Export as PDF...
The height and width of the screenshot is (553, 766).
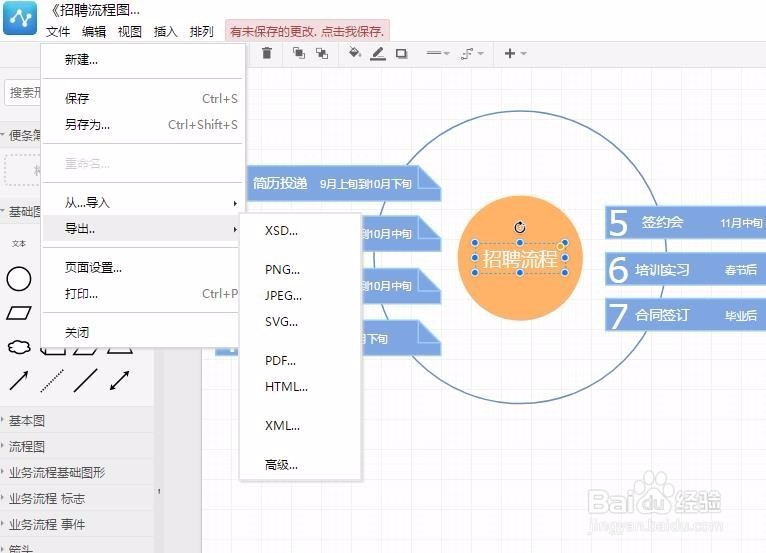pos(300,361)
